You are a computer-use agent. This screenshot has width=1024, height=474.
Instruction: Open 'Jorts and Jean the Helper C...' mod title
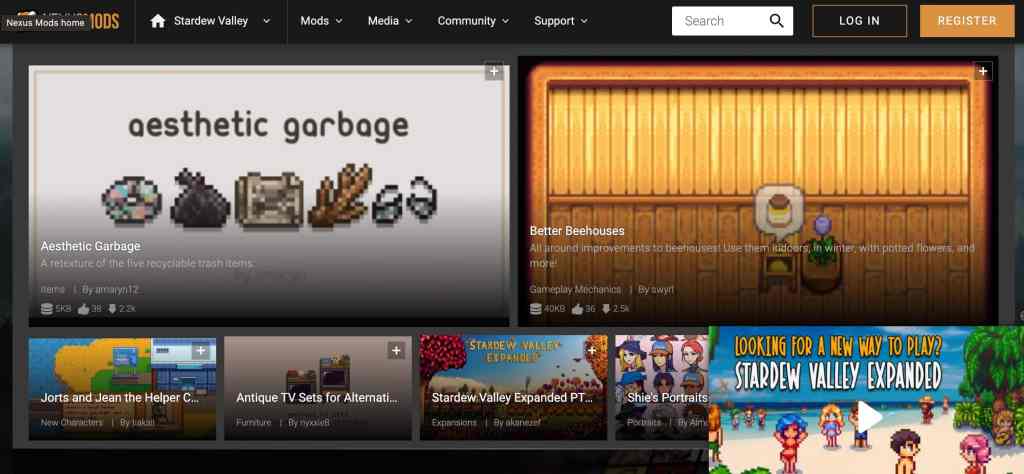(x=120, y=397)
